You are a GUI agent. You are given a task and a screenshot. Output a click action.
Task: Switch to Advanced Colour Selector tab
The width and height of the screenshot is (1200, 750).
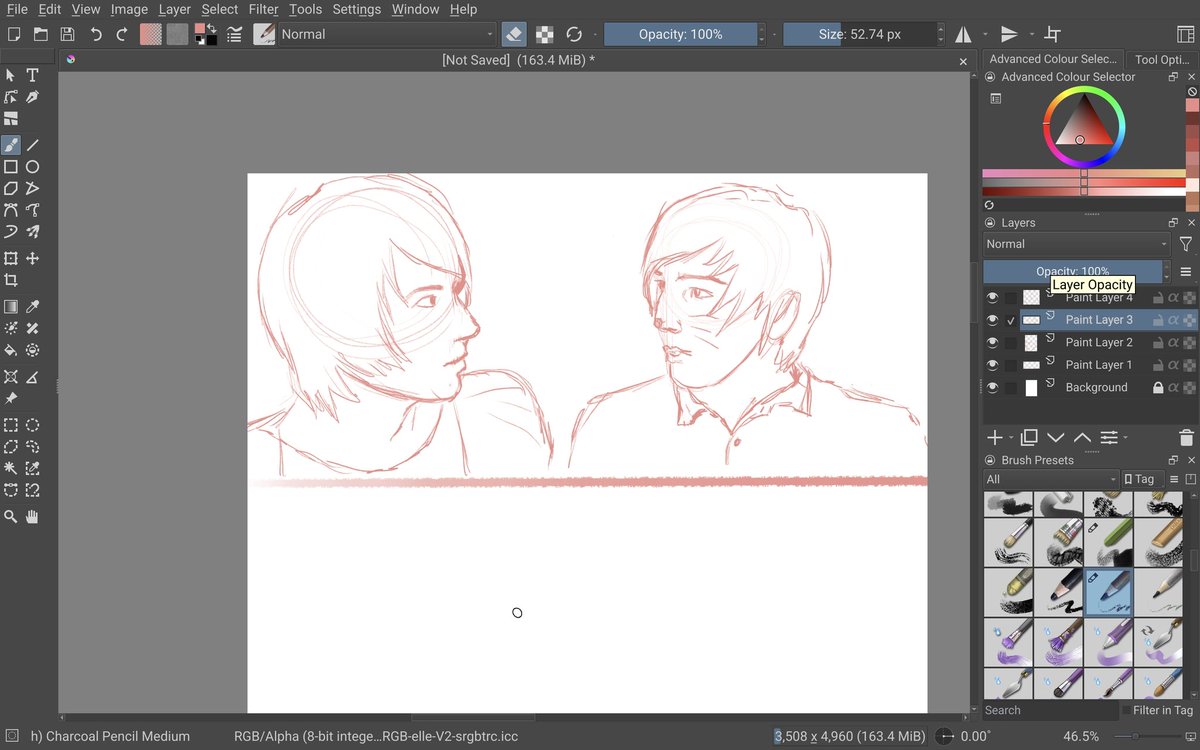coord(1053,59)
